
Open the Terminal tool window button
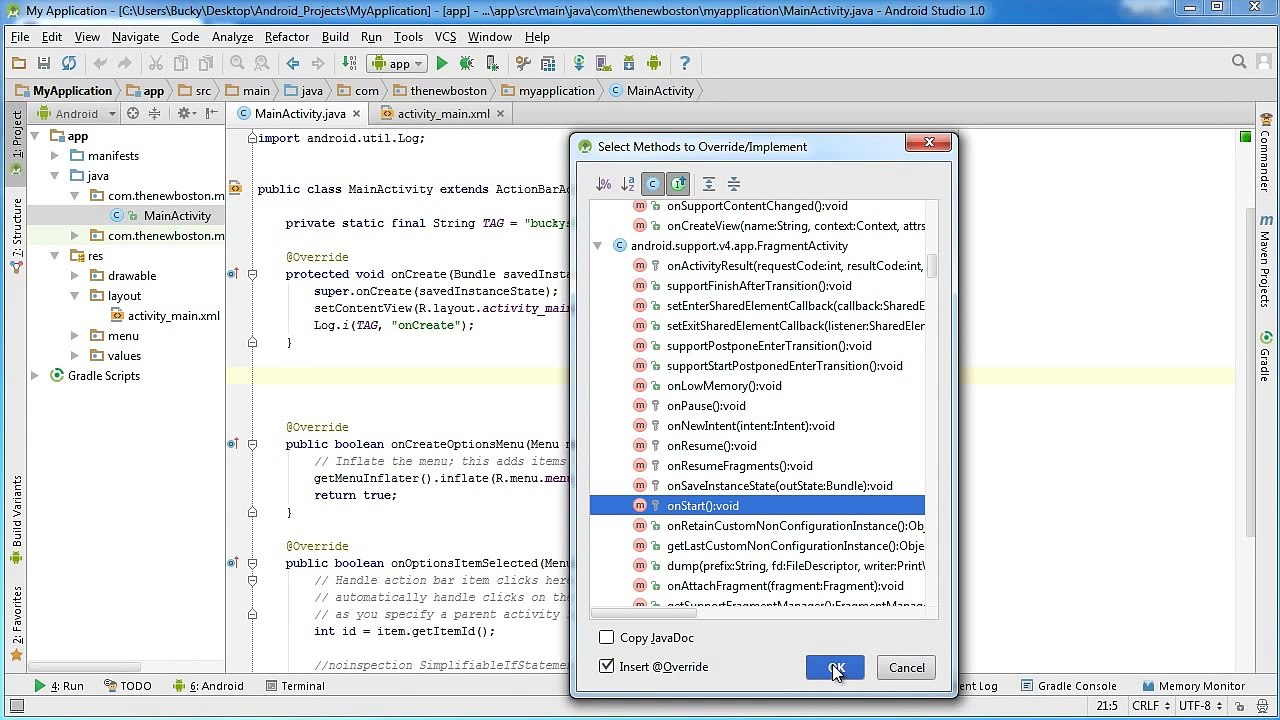[x=293, y=686]
